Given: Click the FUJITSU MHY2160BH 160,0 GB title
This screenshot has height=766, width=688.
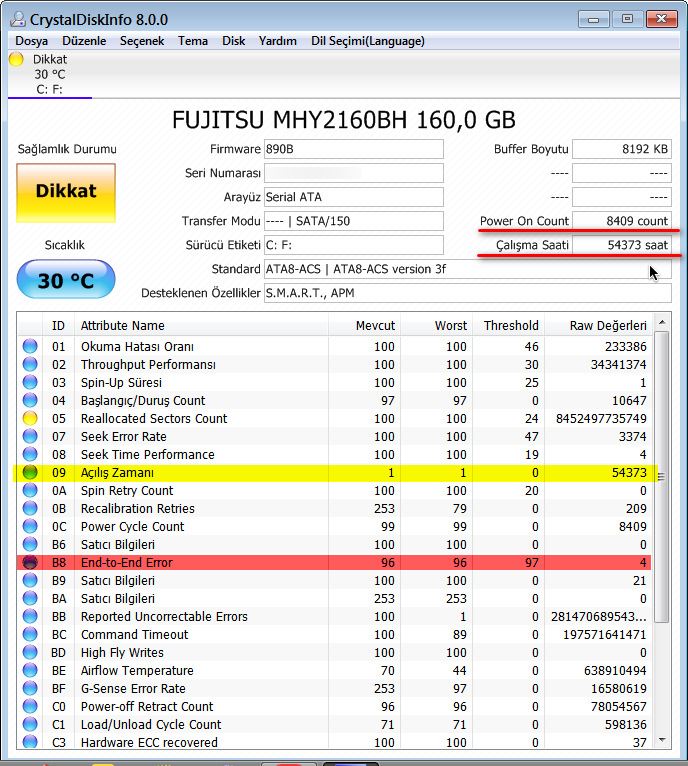Looking at the screenshot, I should pyautogui.click(x=344, y=120).
